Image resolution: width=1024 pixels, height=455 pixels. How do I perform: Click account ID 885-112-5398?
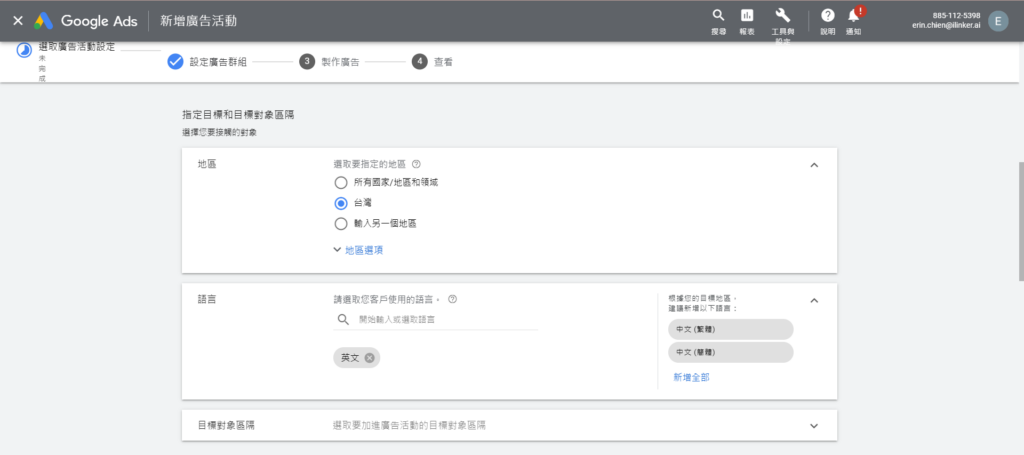(956, 16)
